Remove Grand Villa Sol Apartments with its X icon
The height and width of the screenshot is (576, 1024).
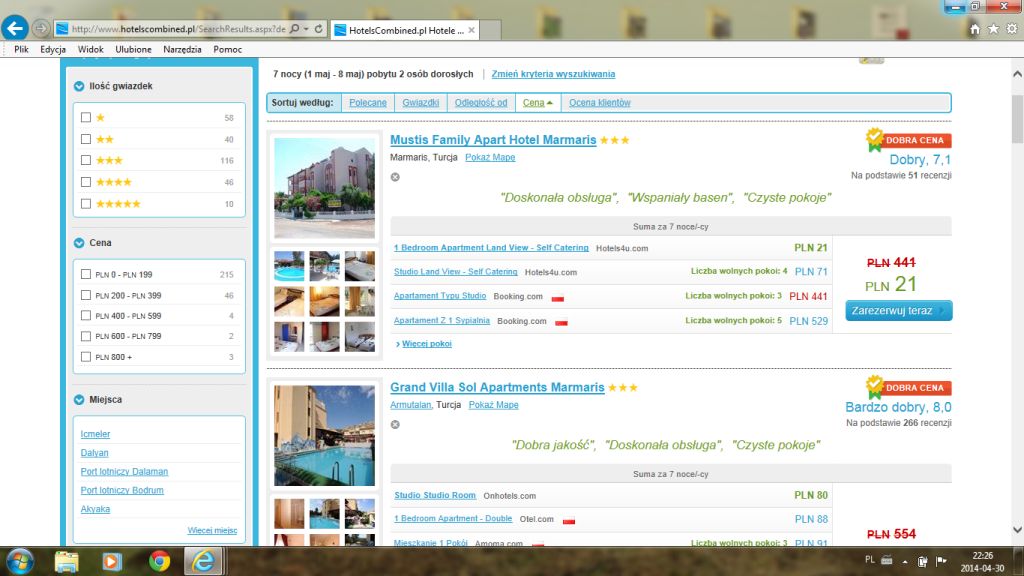[x=395, y=424]
